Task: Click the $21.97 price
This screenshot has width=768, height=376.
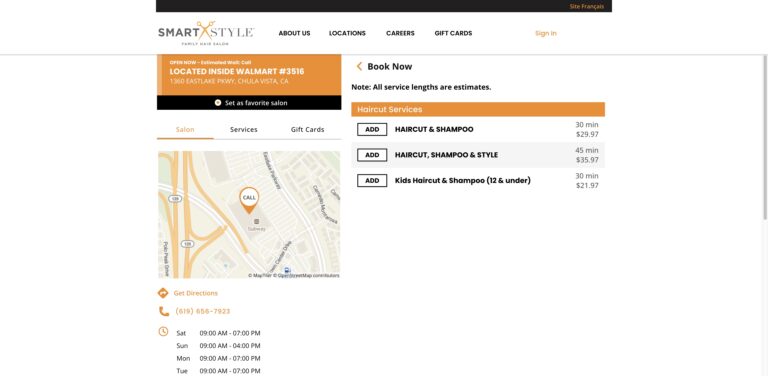Action: coord(587,185)
